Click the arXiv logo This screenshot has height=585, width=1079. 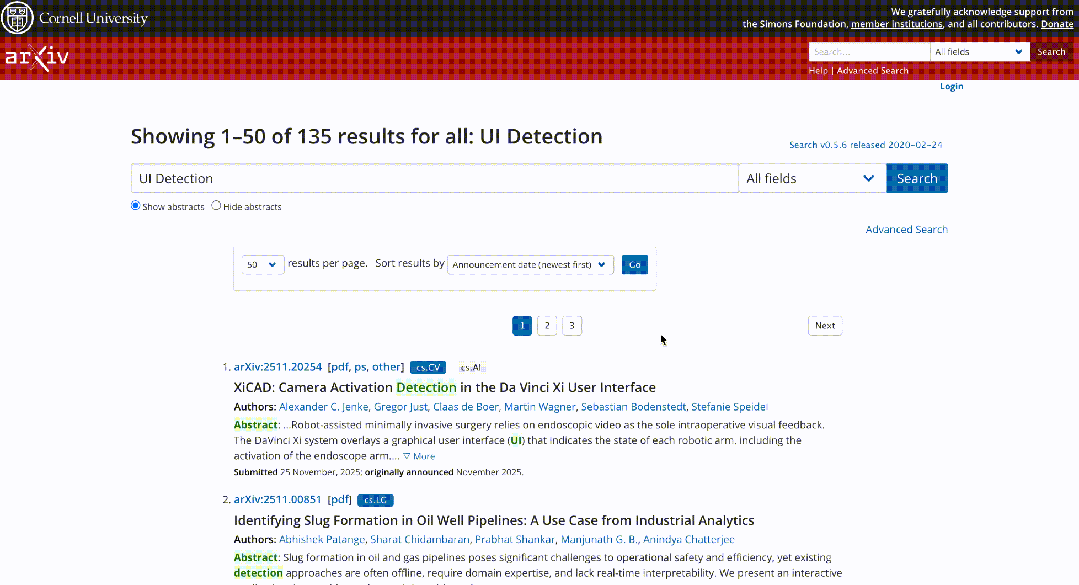tap(37, 57)
